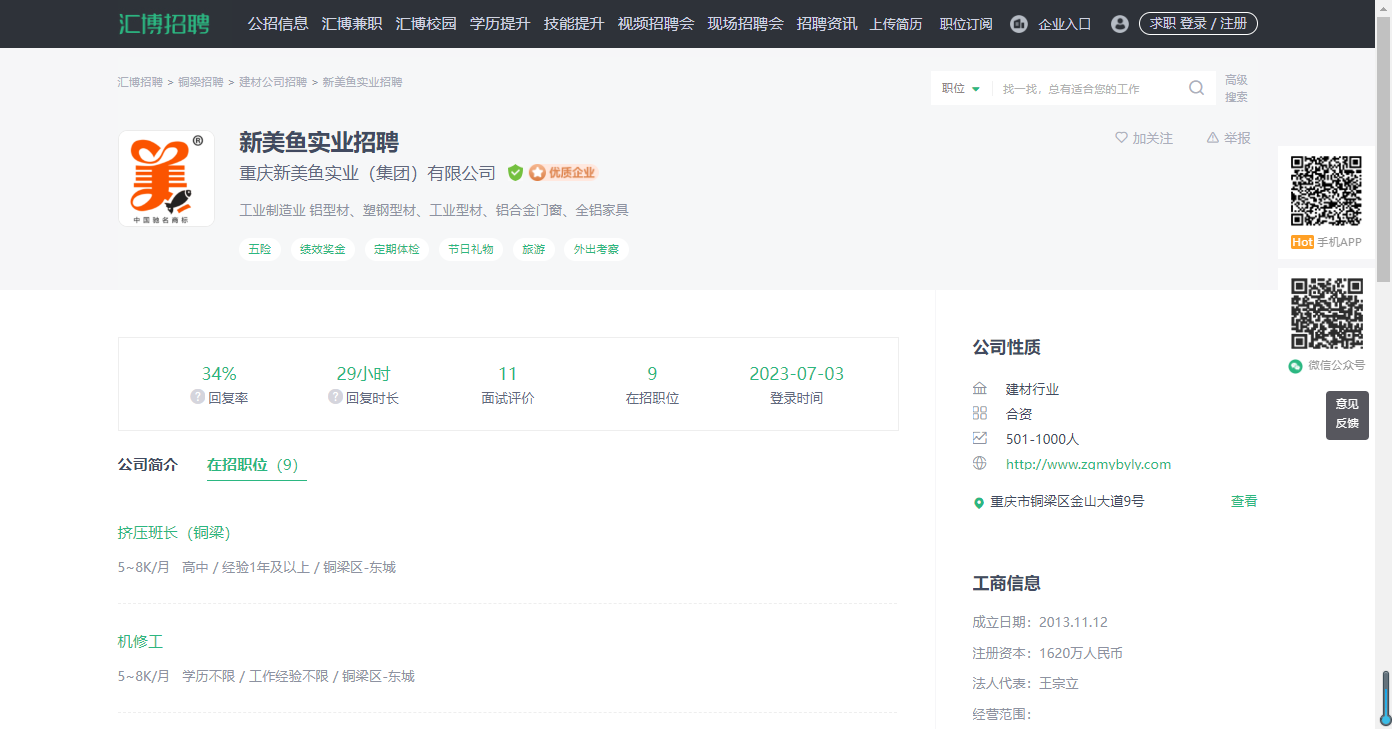
Task: Click the question mark icon beside 回复时长
Action: [335, 397]
